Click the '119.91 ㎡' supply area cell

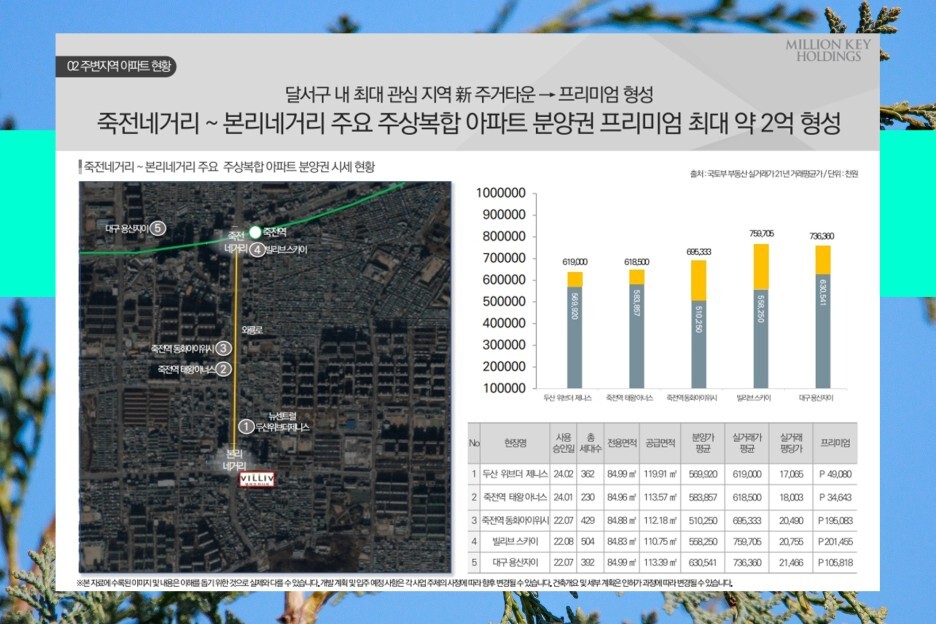coord(660,474)
